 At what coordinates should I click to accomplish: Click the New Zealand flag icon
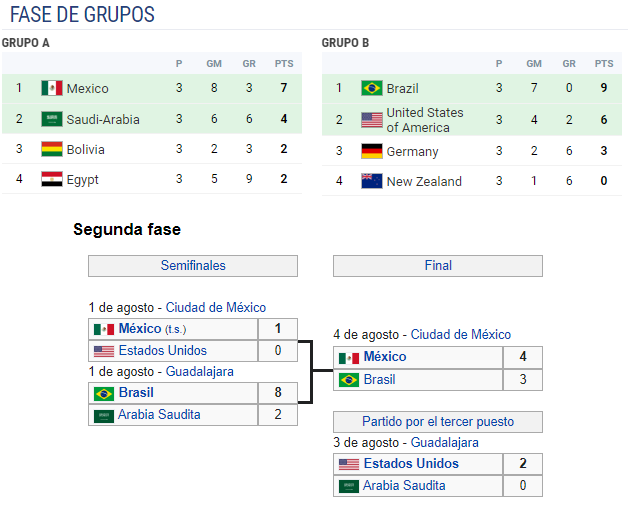tap(372, 181)
